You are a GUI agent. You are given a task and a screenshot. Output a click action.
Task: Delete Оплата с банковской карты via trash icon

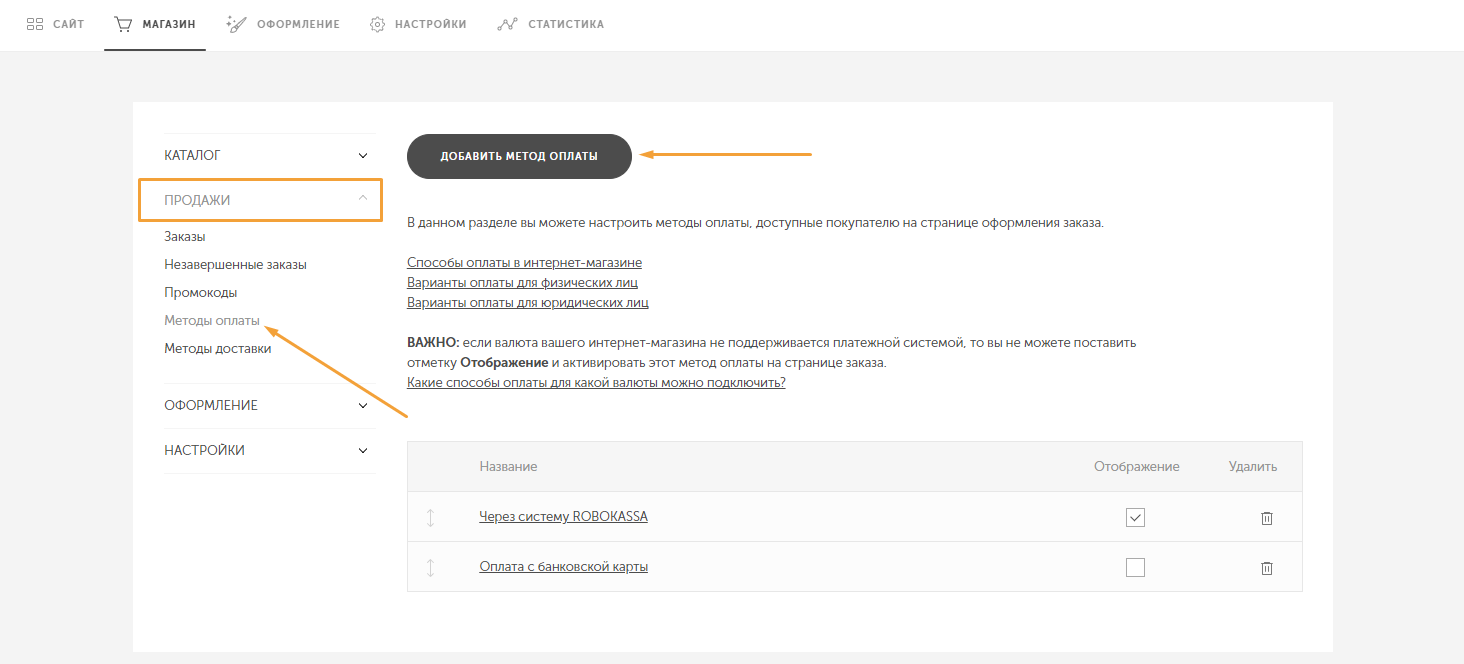coord(1266,568)
